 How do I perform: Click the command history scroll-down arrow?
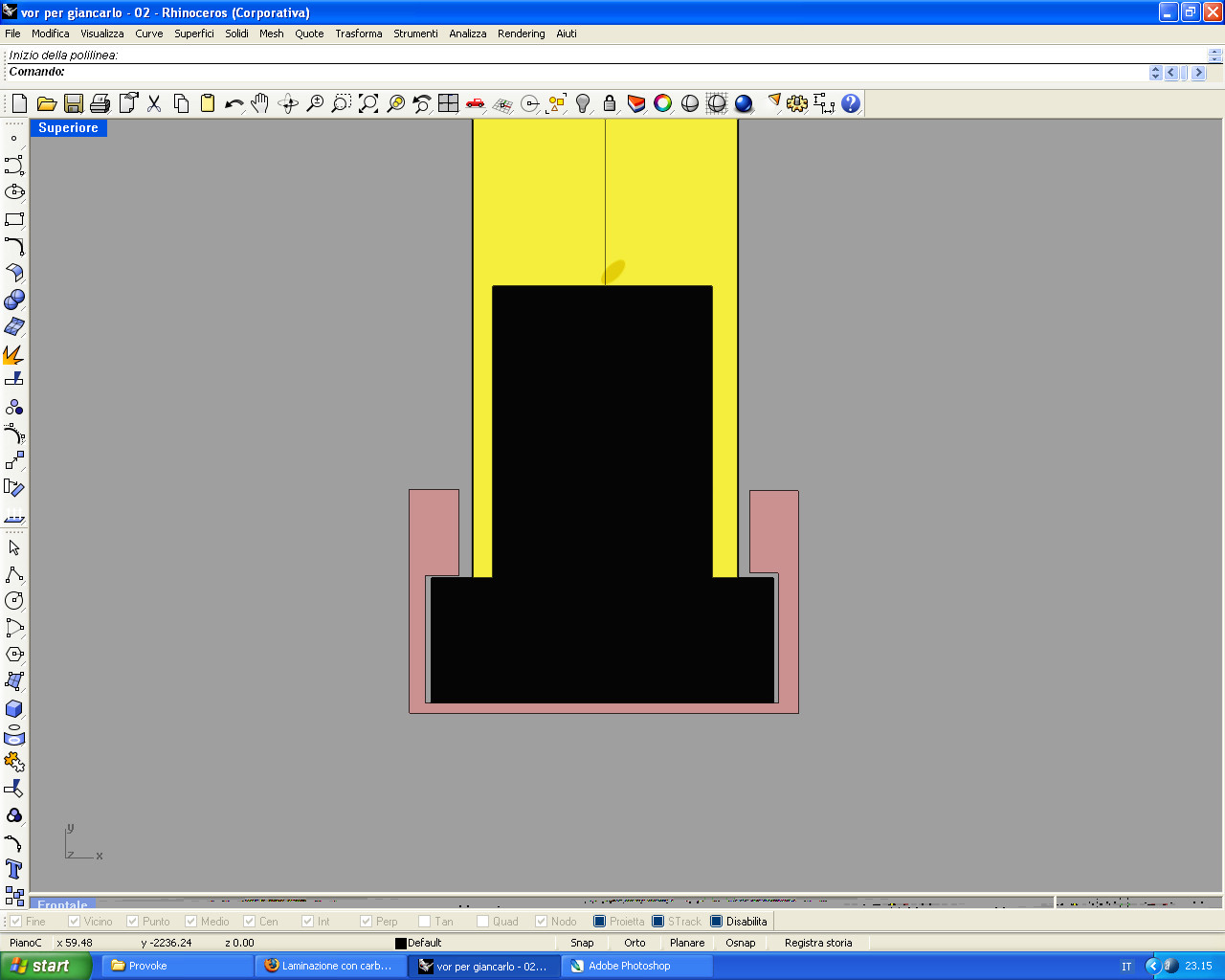(1215, 57)
